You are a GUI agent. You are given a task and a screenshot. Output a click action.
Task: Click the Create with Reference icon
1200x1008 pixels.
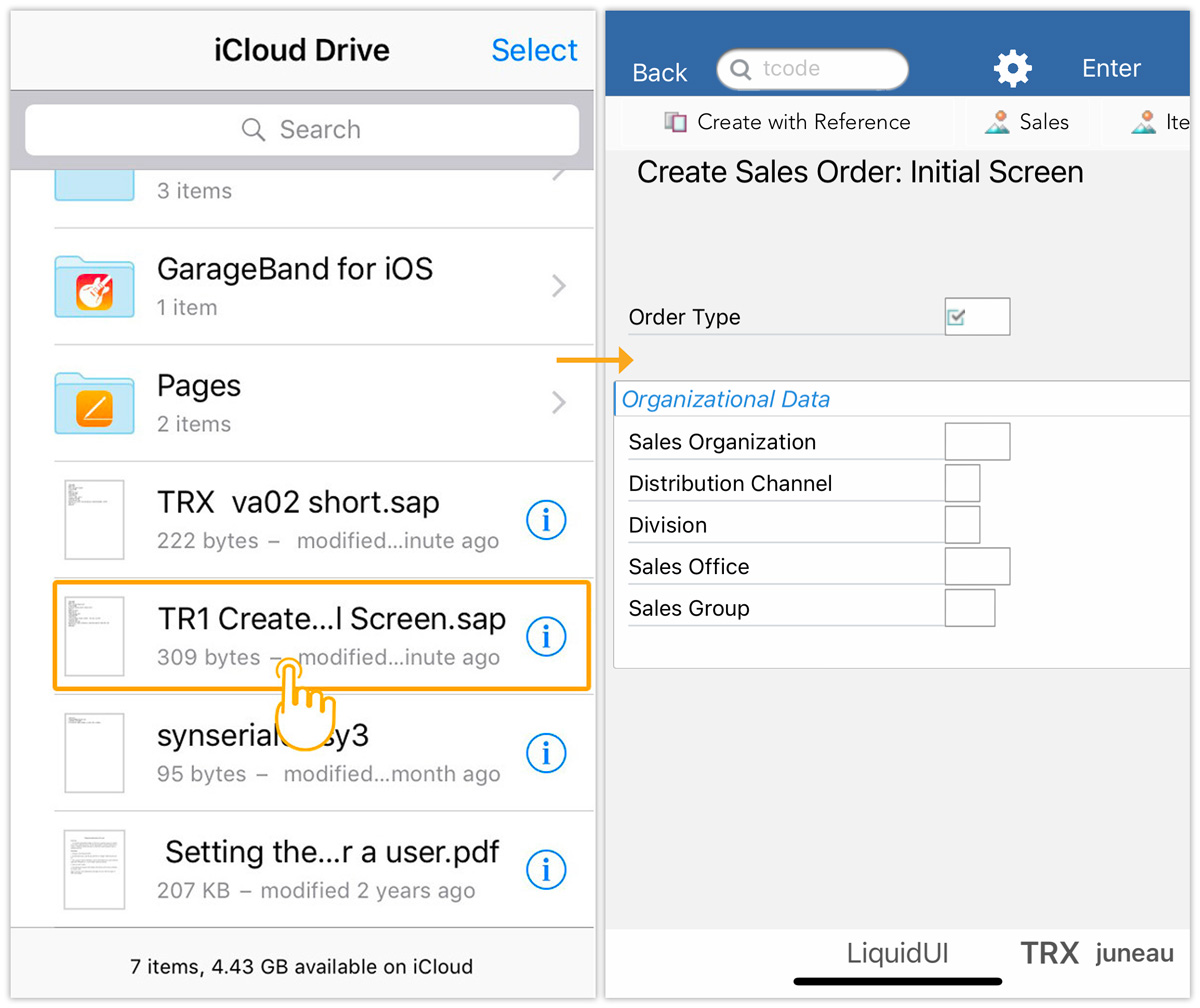click(x=676, y=123)
